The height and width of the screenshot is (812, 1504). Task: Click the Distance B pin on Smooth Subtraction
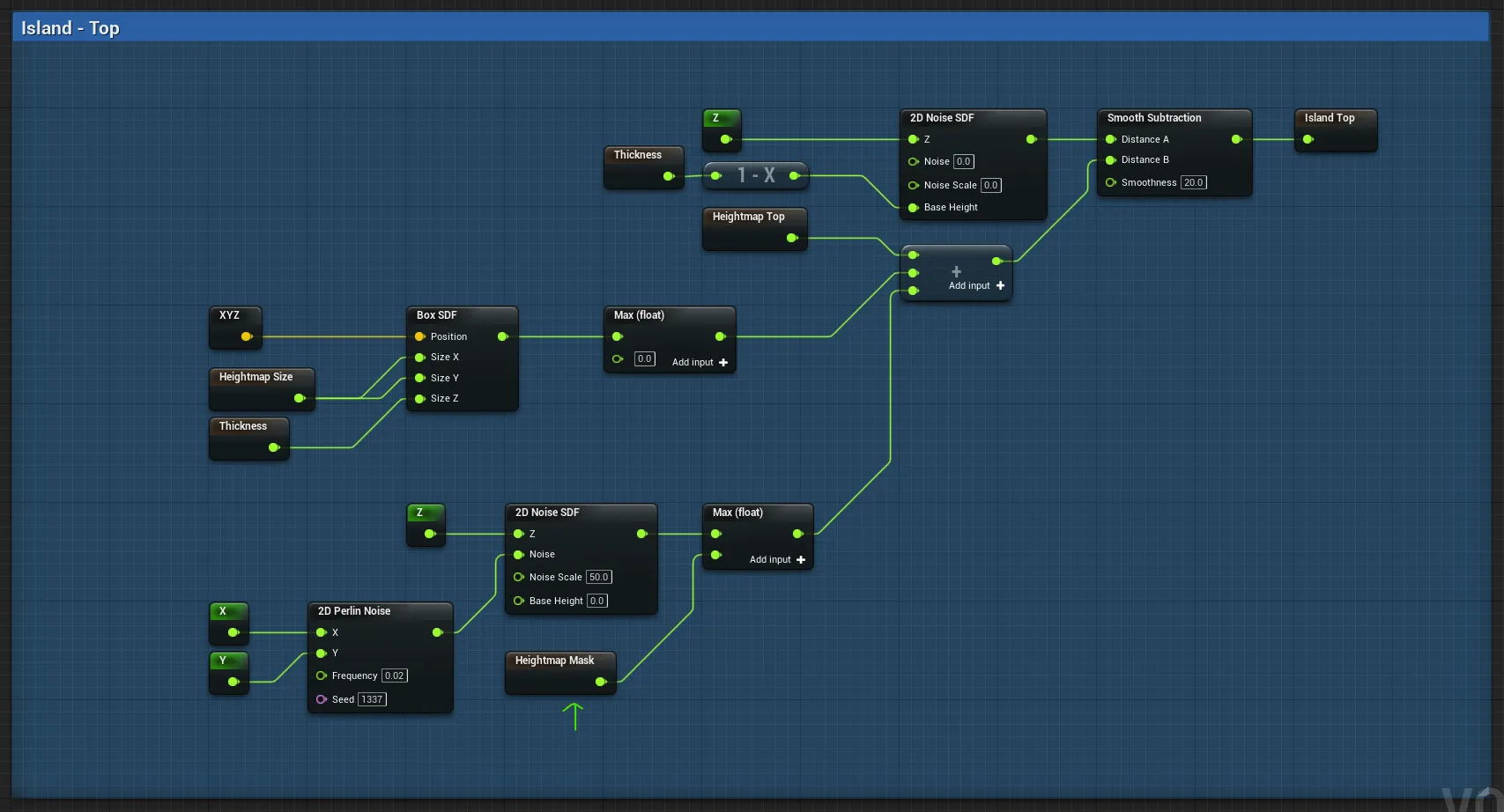pos(1111,160)
